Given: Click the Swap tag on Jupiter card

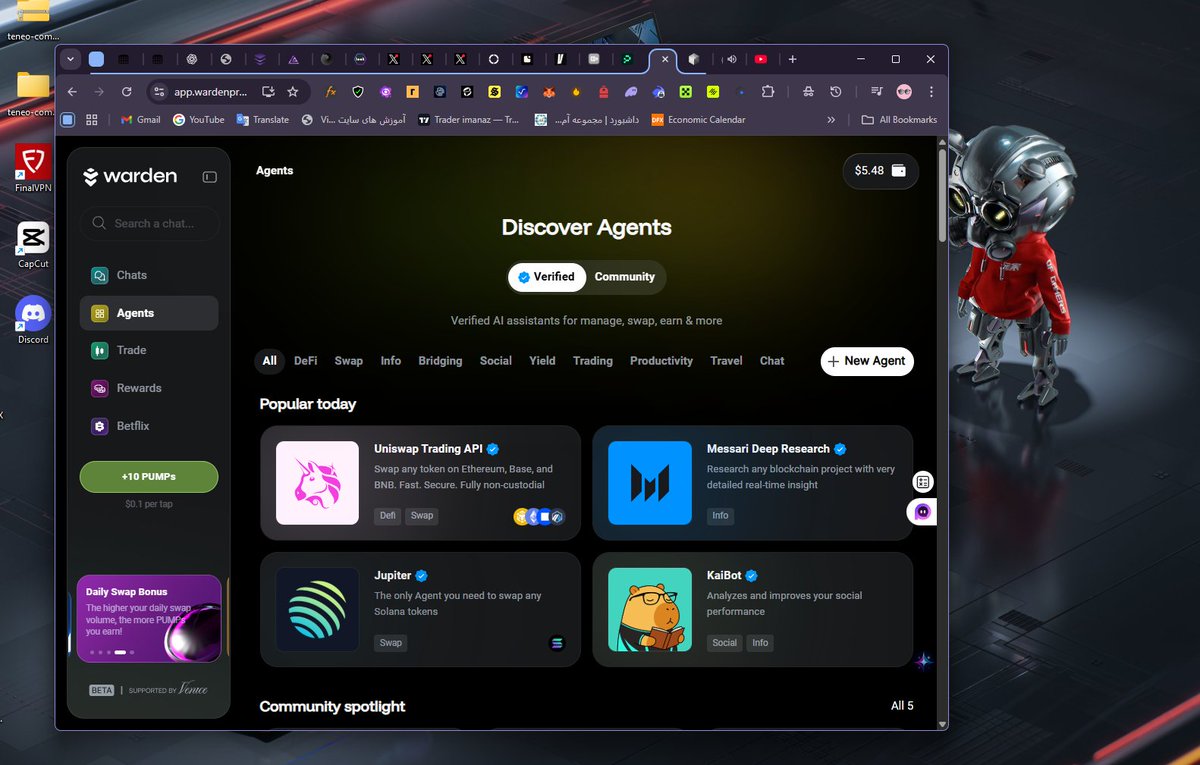Looking at the screenshot, I should pyautogui.click(x=391, y=643).
